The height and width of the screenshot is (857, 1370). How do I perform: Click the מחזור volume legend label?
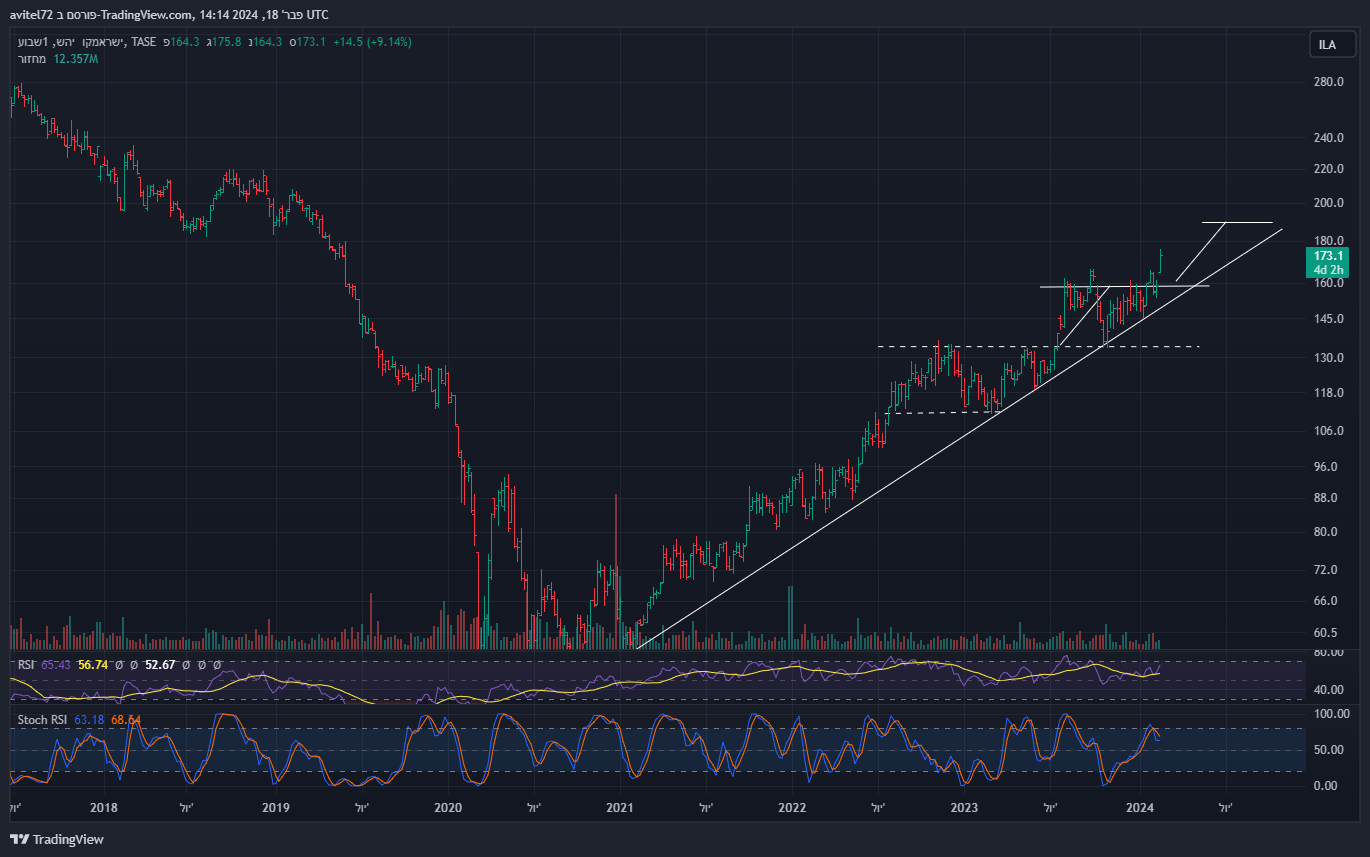32,59
